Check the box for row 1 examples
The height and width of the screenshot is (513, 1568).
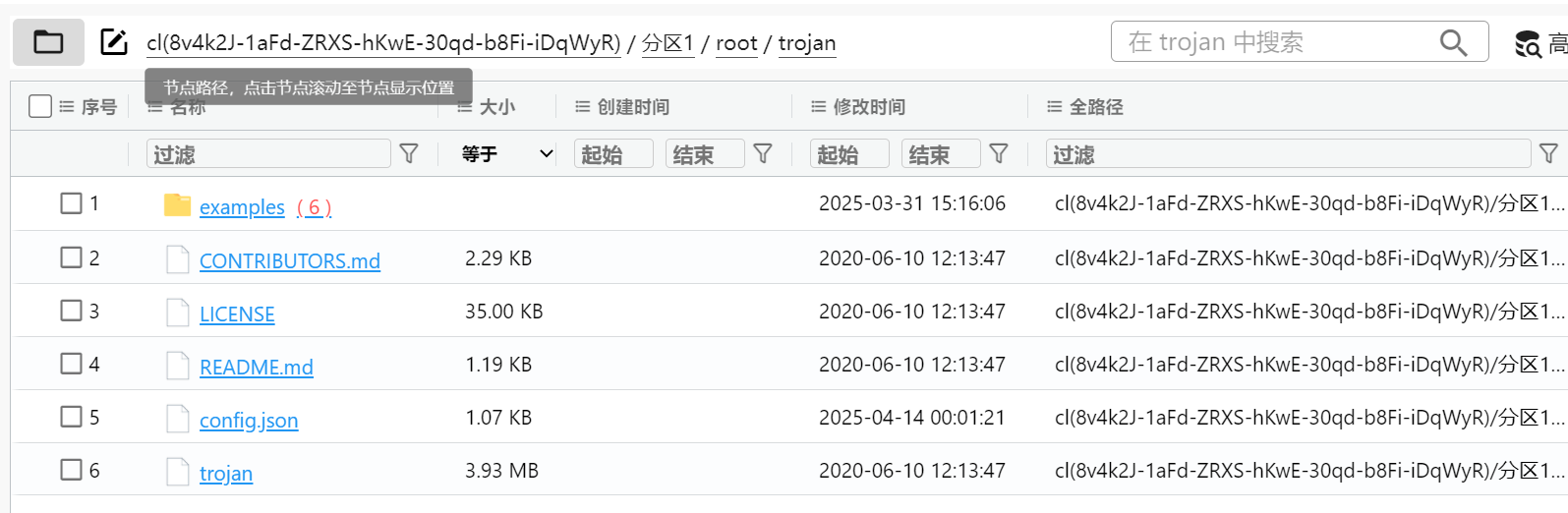(x=71, y=203)
